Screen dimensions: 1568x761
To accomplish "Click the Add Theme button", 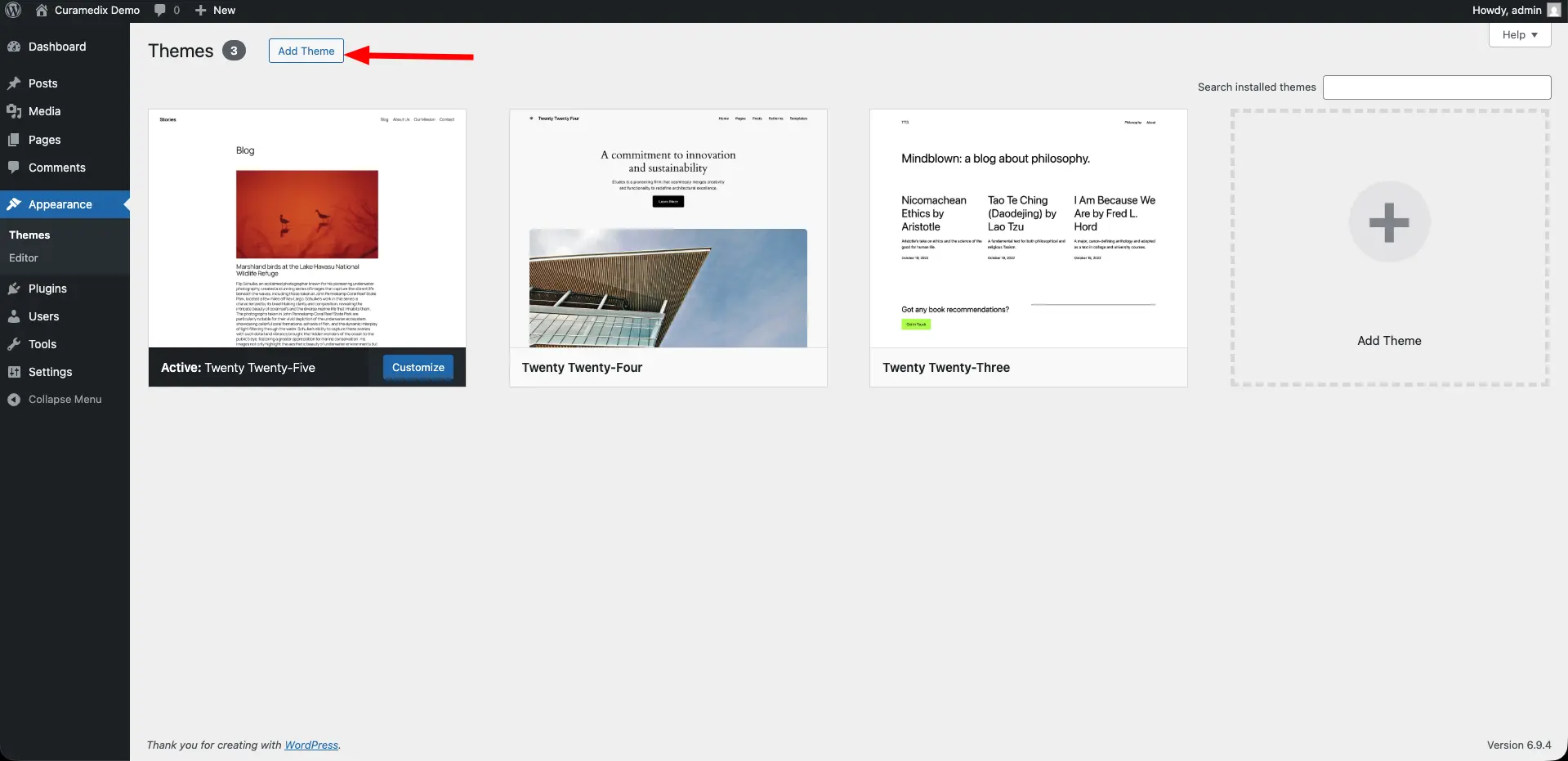I will tap(306, 50).
